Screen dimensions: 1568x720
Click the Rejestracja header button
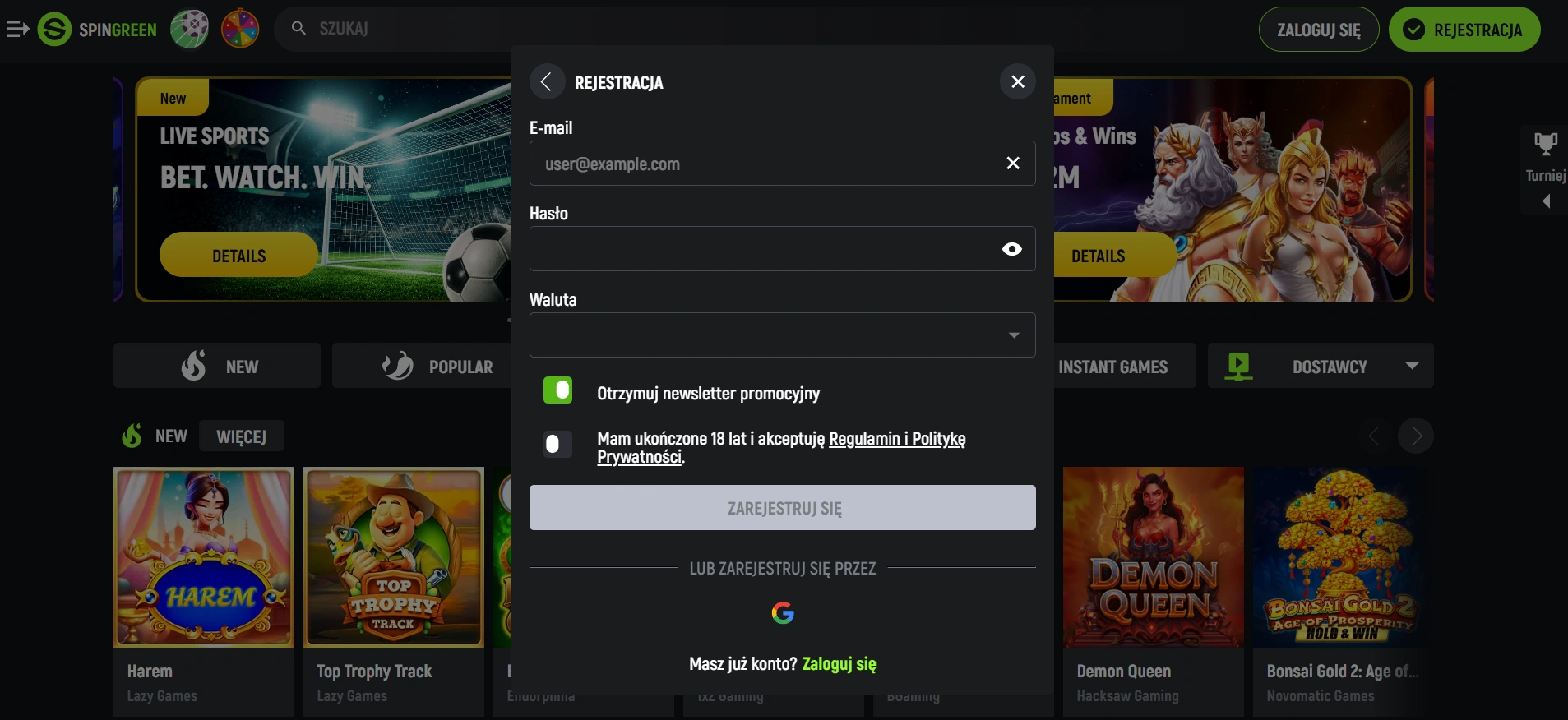tap(1464, 30)
